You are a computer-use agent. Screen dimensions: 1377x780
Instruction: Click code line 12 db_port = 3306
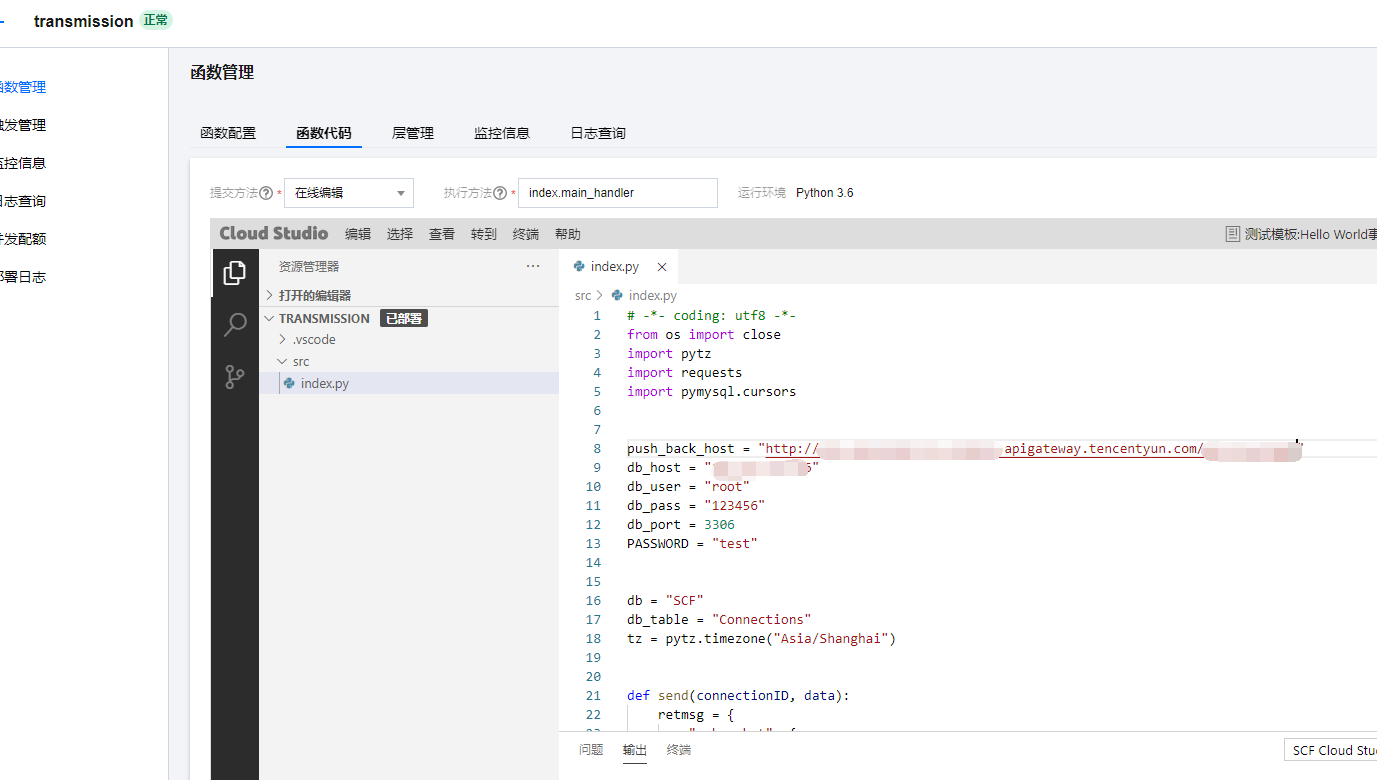tap(681, 524)
